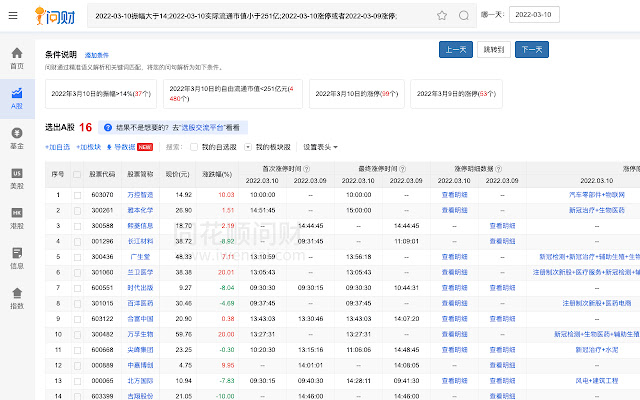Select A股 in the sidebar
The width and height of the screenshot is (640, 400).
click(x=17, y=98)
